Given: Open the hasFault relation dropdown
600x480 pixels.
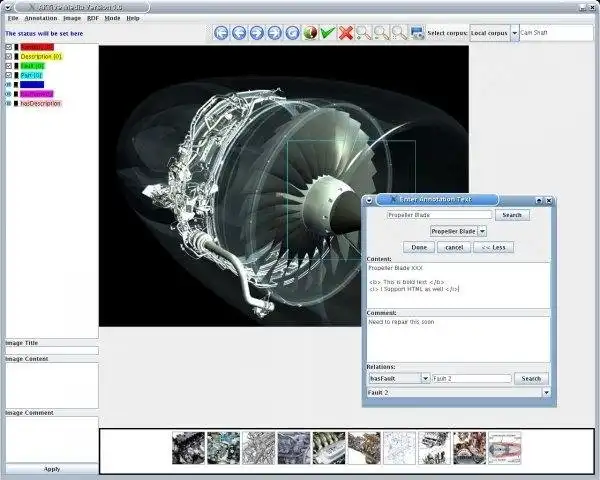Looking at the screenshot, I should pyautogui.click(x=425, y=379).
